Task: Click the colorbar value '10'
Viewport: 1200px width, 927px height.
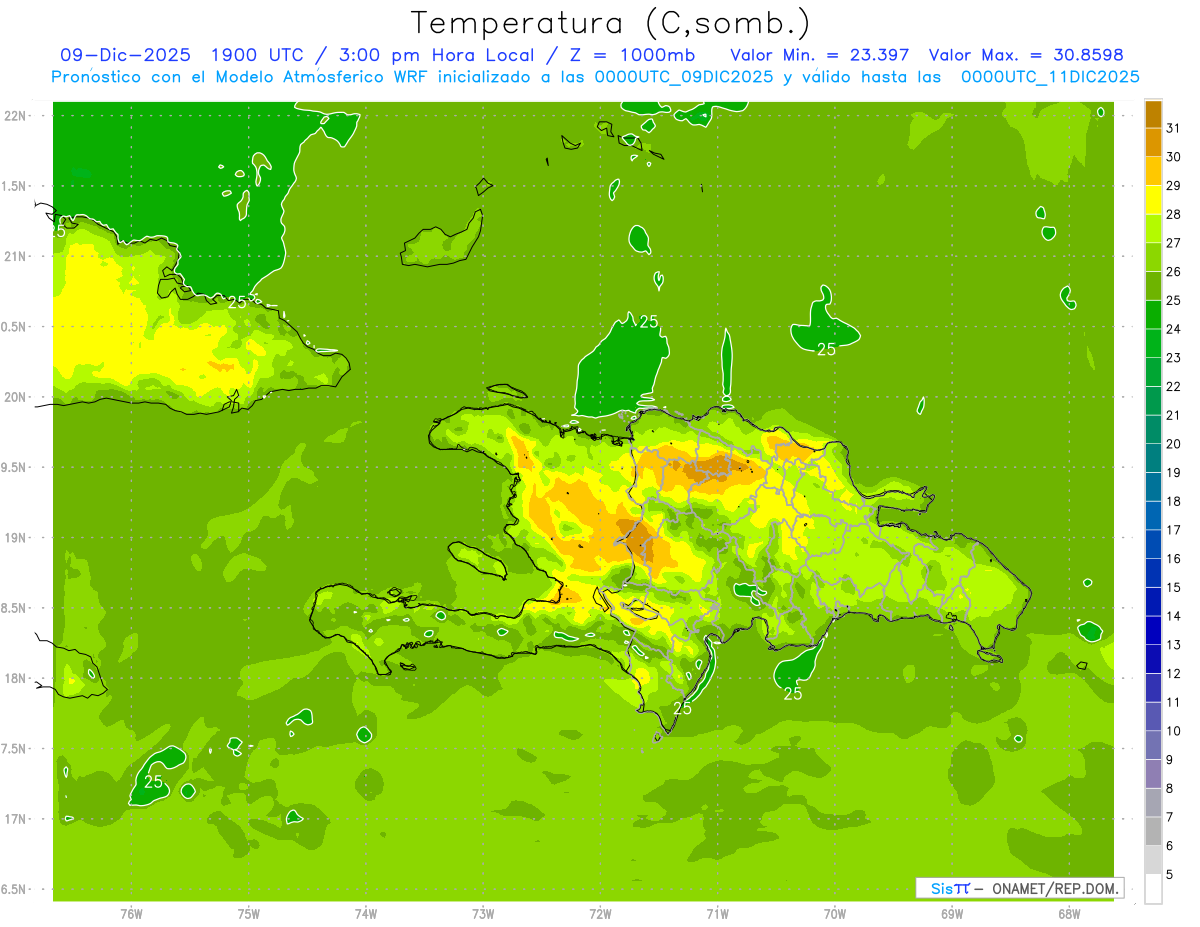Action: [1174, 731]
